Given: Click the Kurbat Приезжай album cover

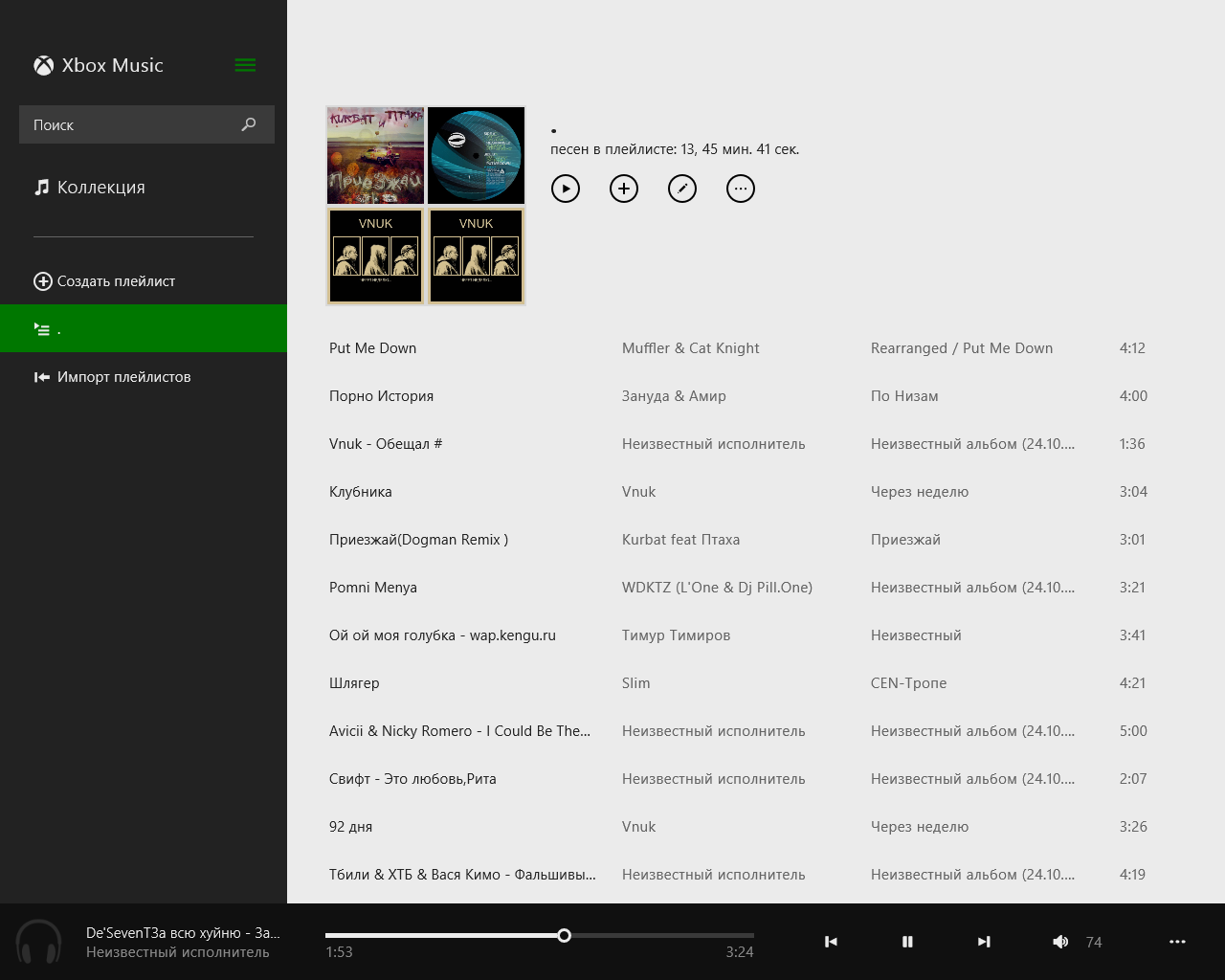Looking at the screenshot, I should [x=375, y=156].
